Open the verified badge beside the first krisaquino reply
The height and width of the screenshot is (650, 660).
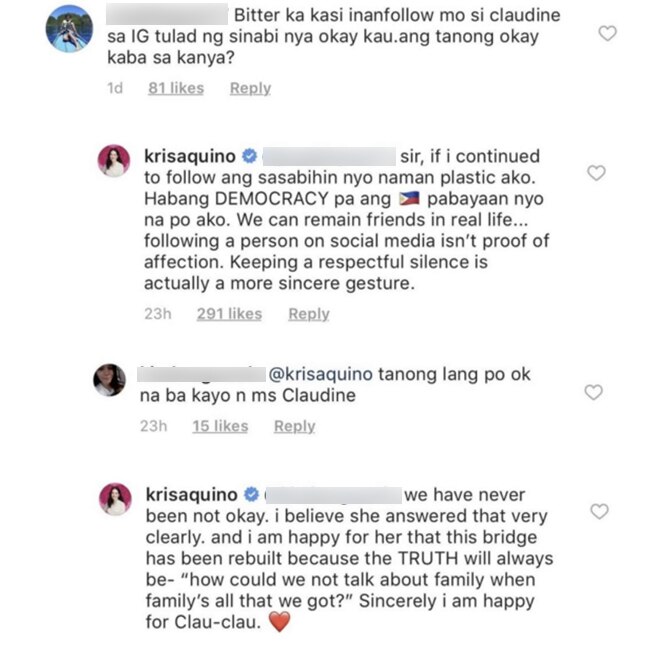pyautogui.click(x=250, y=156)
